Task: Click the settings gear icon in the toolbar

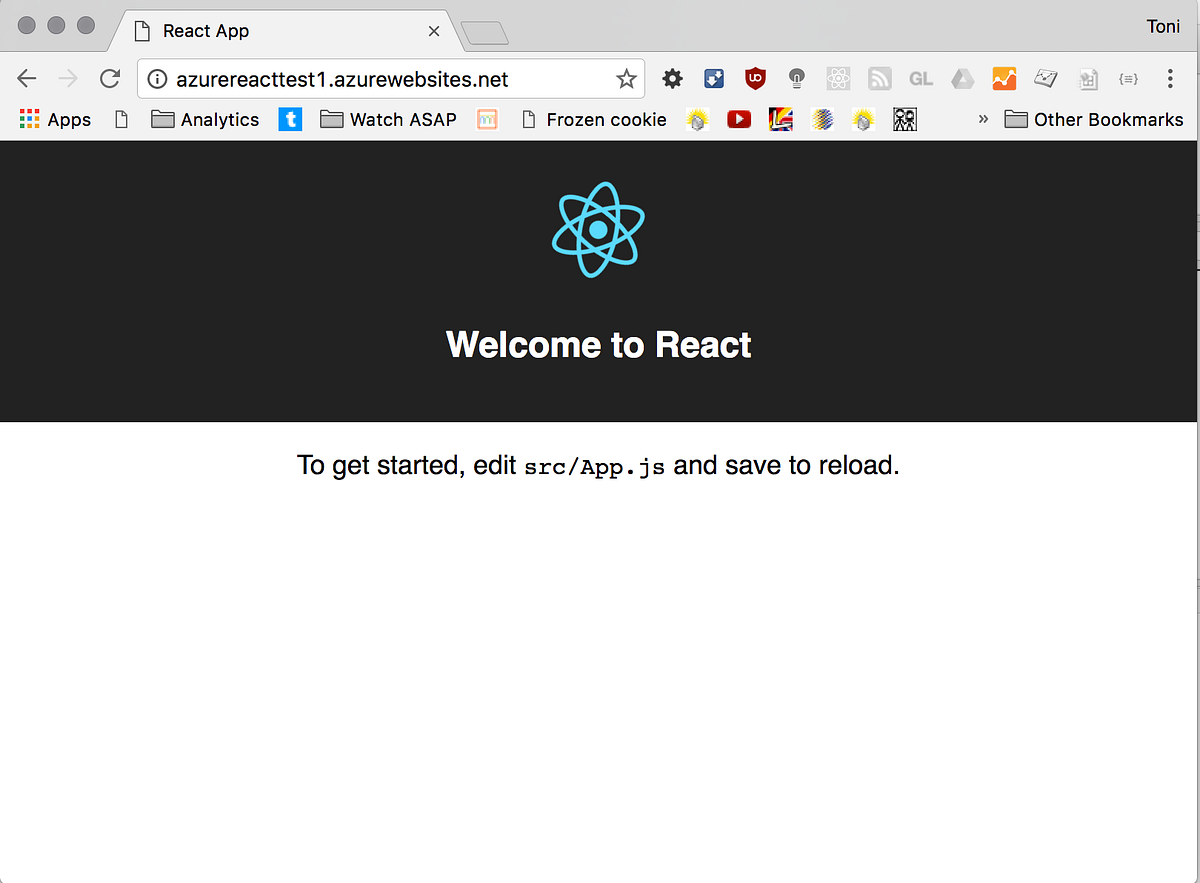Action: click(x=672, y=78)
